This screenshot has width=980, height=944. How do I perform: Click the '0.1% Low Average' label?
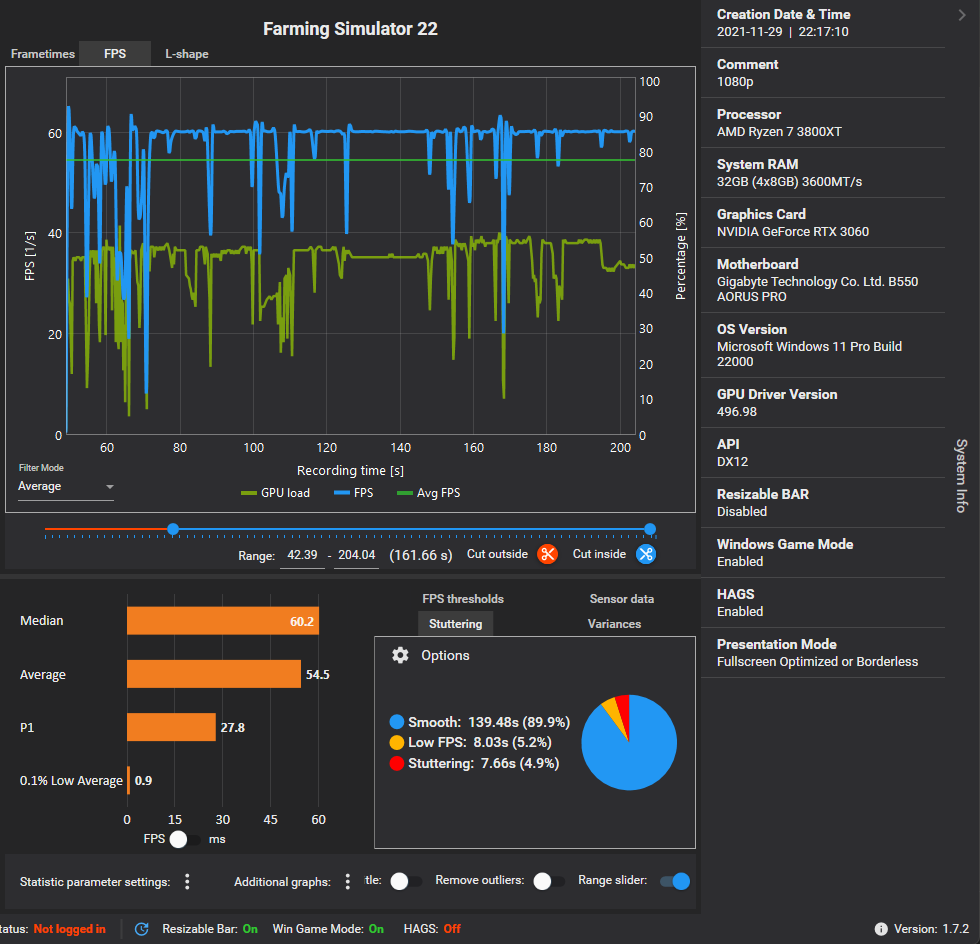pyautogui.click(x=71, y=781)
